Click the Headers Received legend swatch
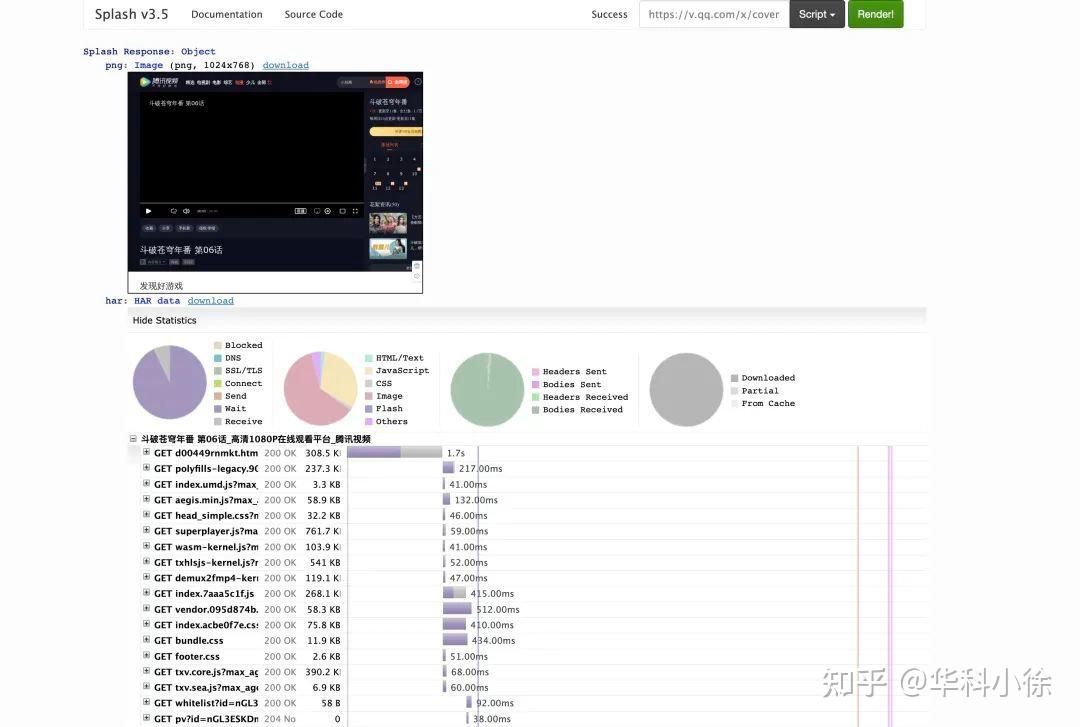The image size is (1080, 727). coord(535,397)
